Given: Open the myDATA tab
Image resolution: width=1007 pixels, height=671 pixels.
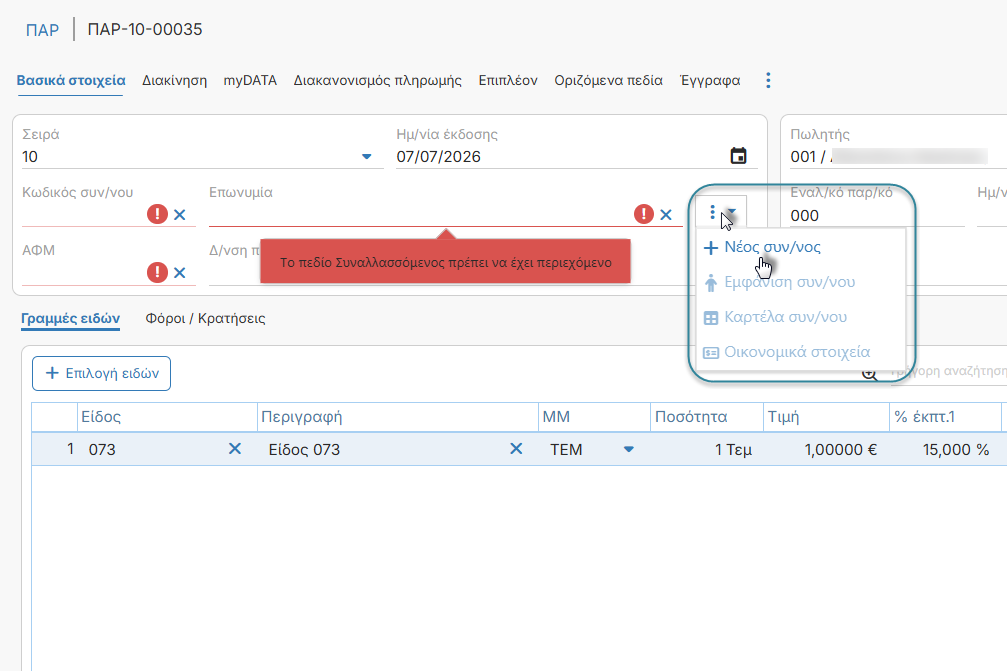Looking at the screenshot, I should (x=250, y=81).
